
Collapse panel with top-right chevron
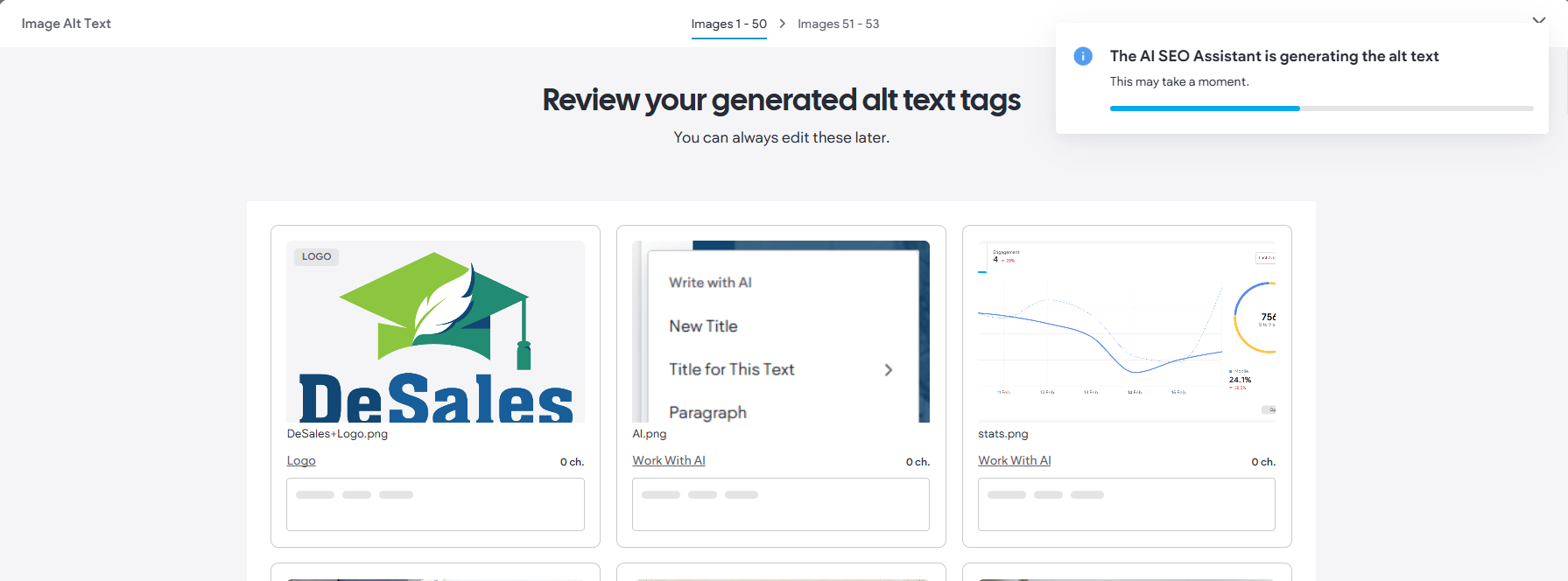click(x=1538, y=20)
